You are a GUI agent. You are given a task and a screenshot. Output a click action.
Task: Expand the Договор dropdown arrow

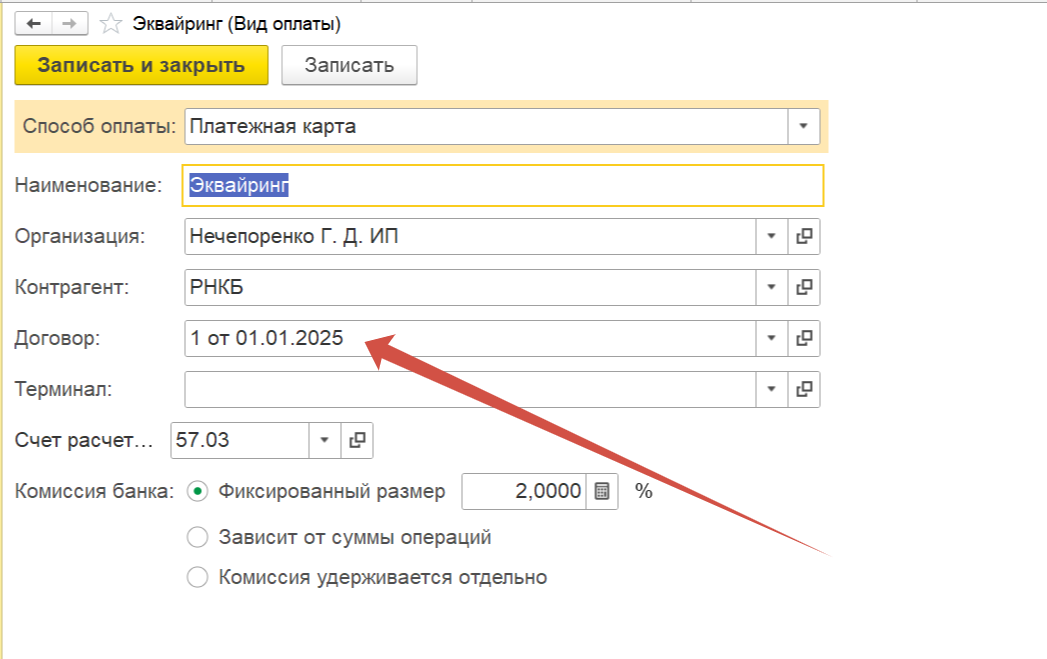pyautogui.click(x=771, y=338)
